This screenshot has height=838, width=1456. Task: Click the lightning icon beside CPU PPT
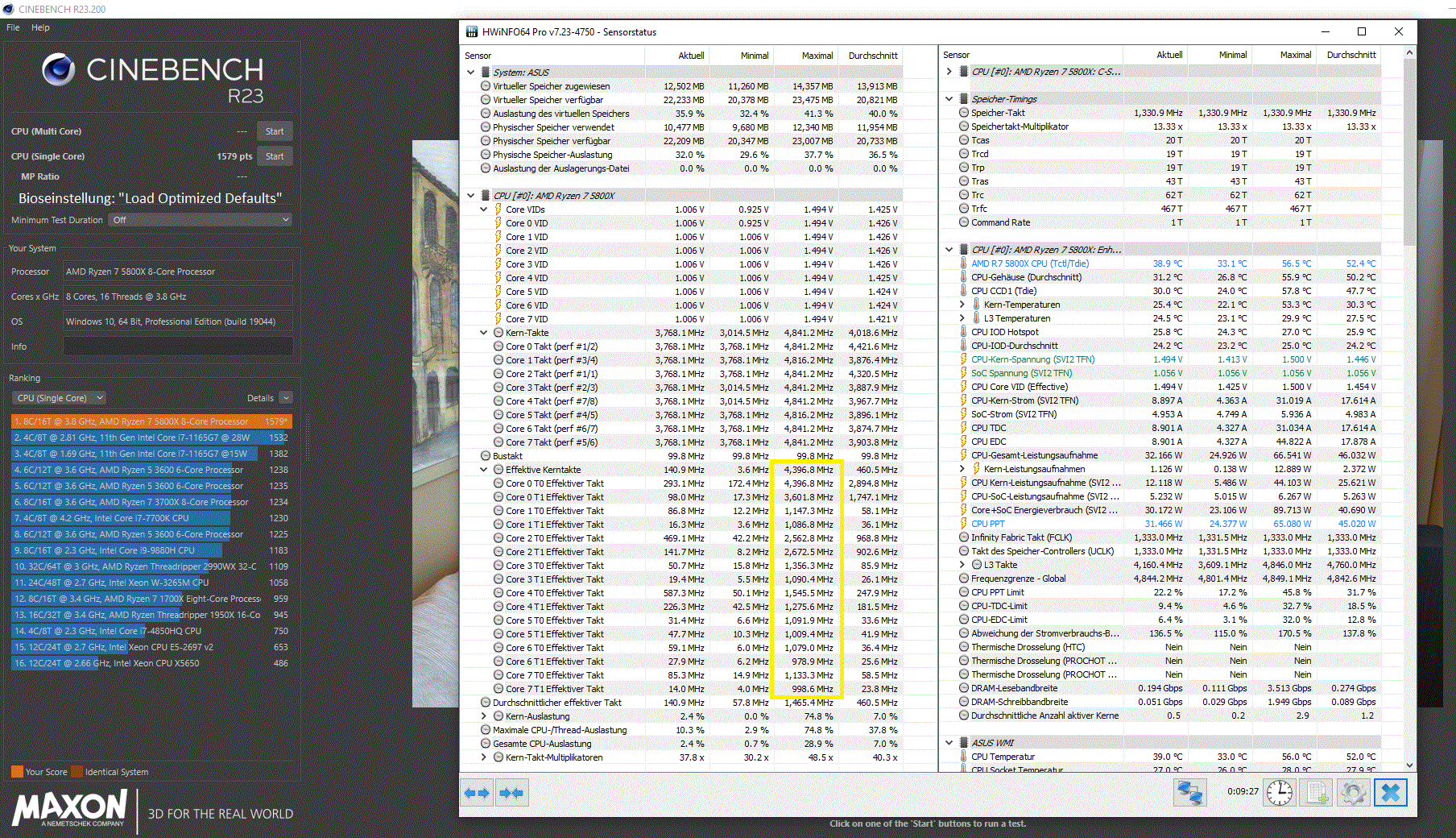tap(964, 524)
